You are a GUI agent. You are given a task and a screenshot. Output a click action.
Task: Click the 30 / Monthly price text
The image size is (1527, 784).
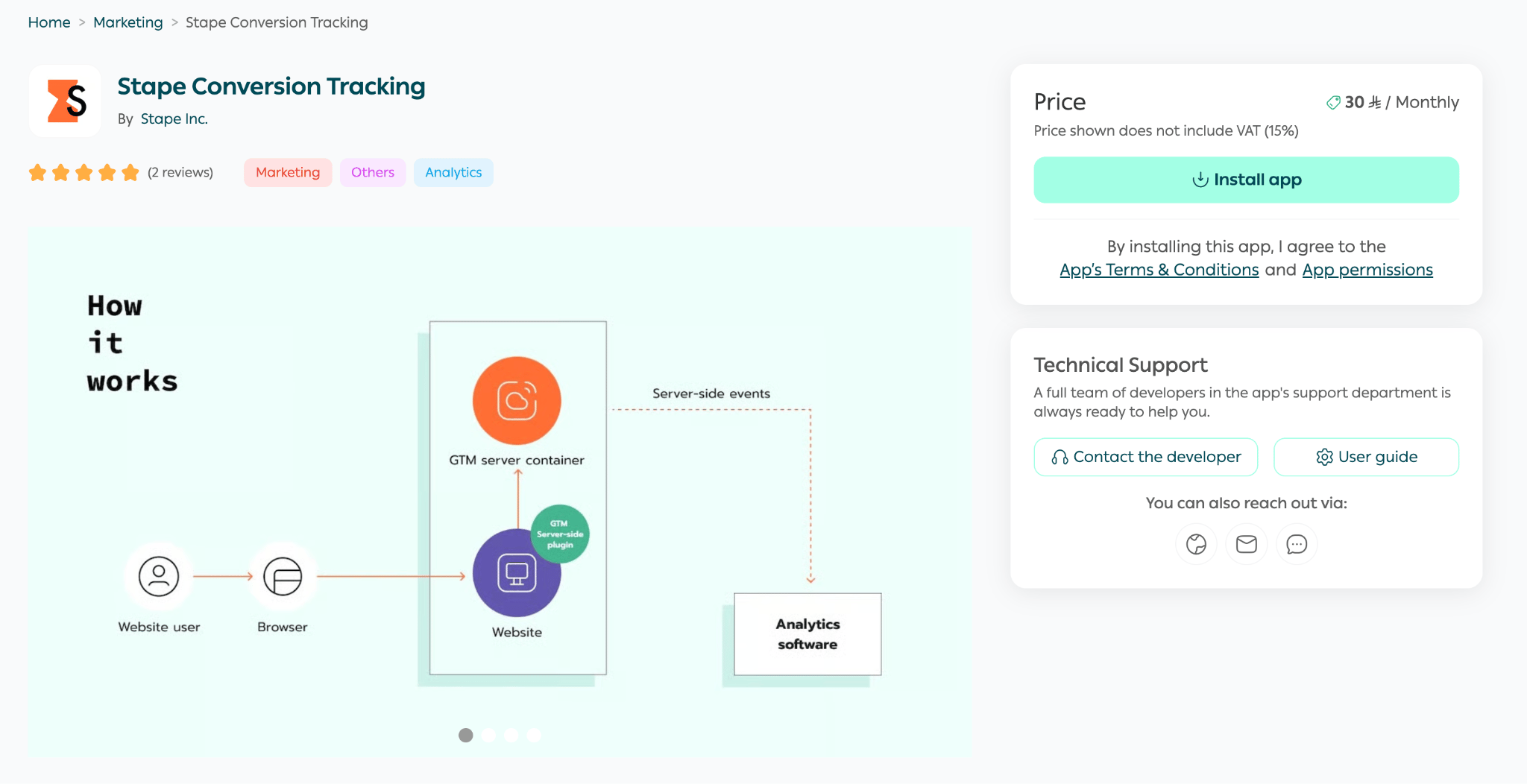[x=1393, y=102]
